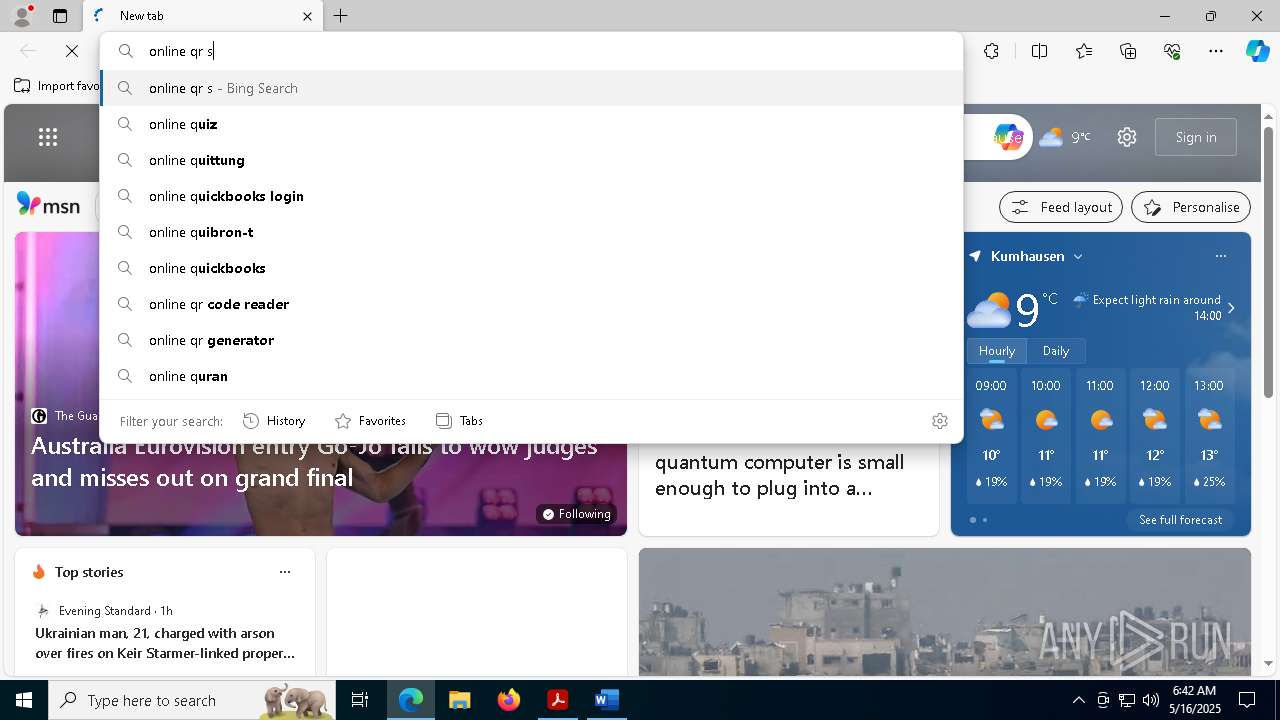Image resolution: width=1280 pixels, height=720 pixels.
Task: Launch Firefox from taskbar
Action: 509,700
